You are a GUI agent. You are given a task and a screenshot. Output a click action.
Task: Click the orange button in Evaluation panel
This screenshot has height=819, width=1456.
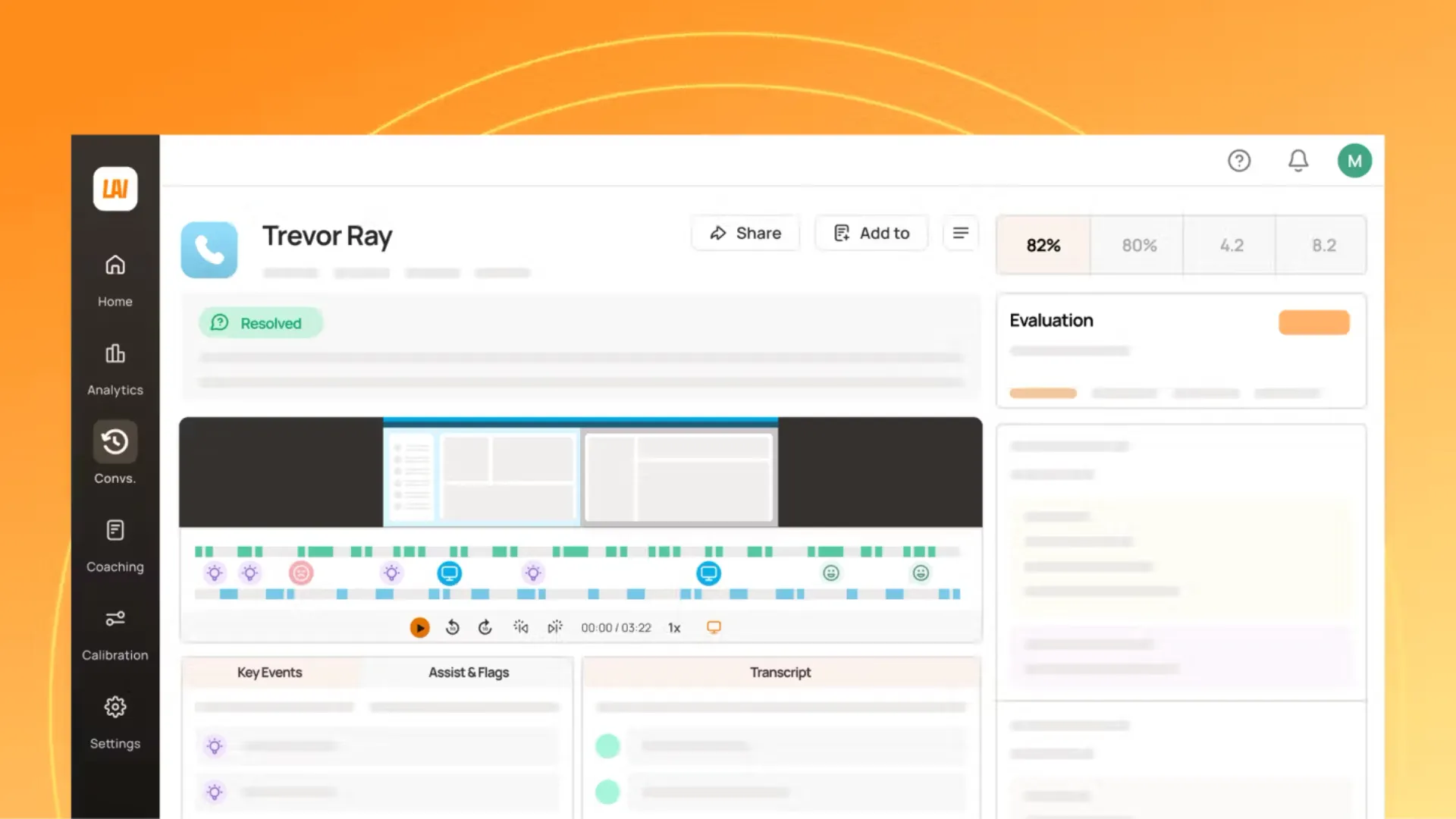[x=1313, y=322]
